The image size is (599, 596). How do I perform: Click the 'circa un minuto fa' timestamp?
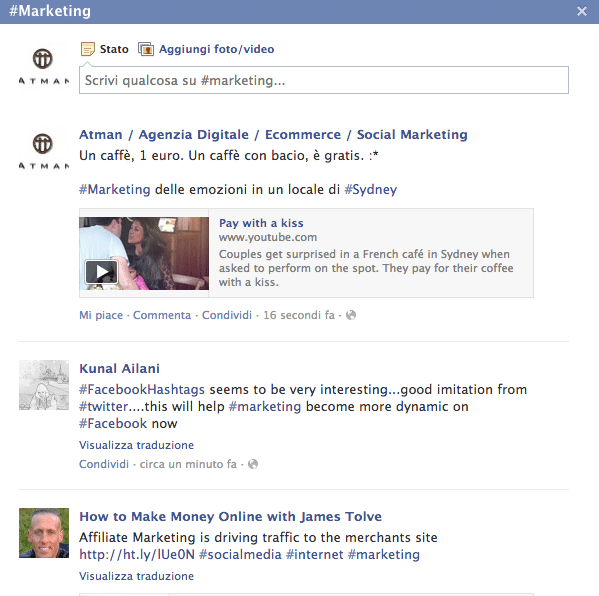[188, 464]
